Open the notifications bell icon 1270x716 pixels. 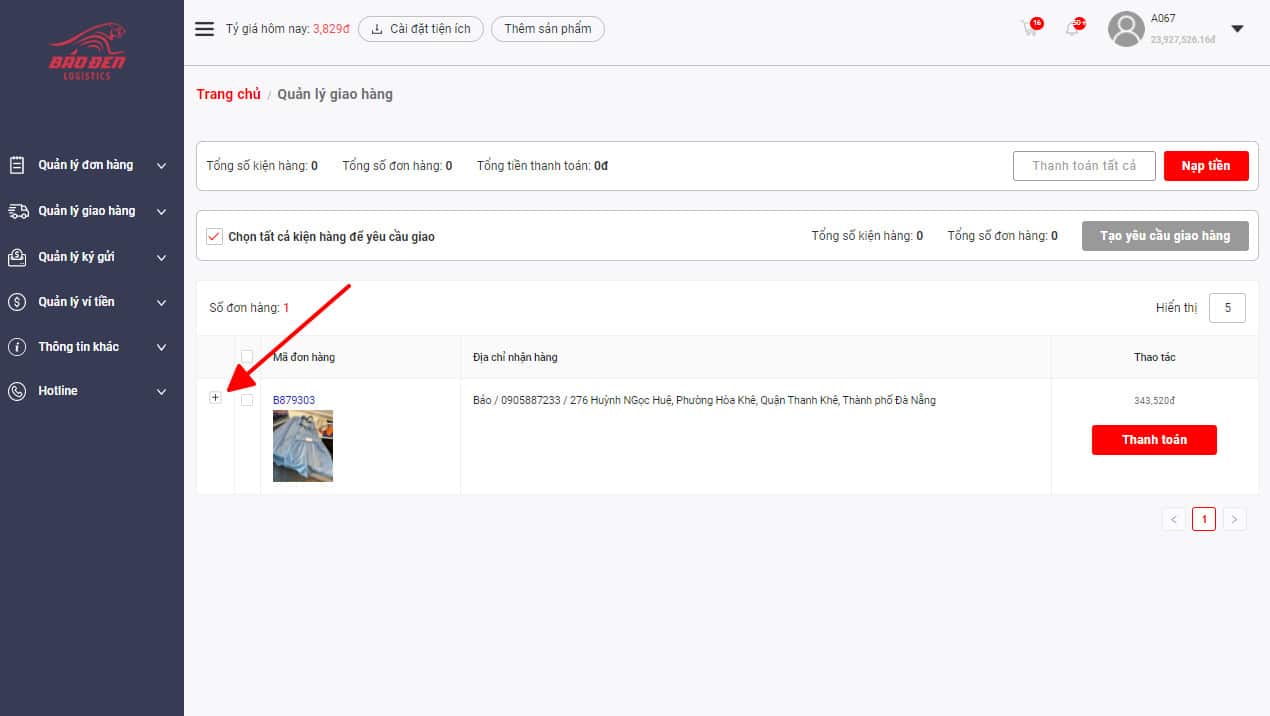tap(1072, 28)
